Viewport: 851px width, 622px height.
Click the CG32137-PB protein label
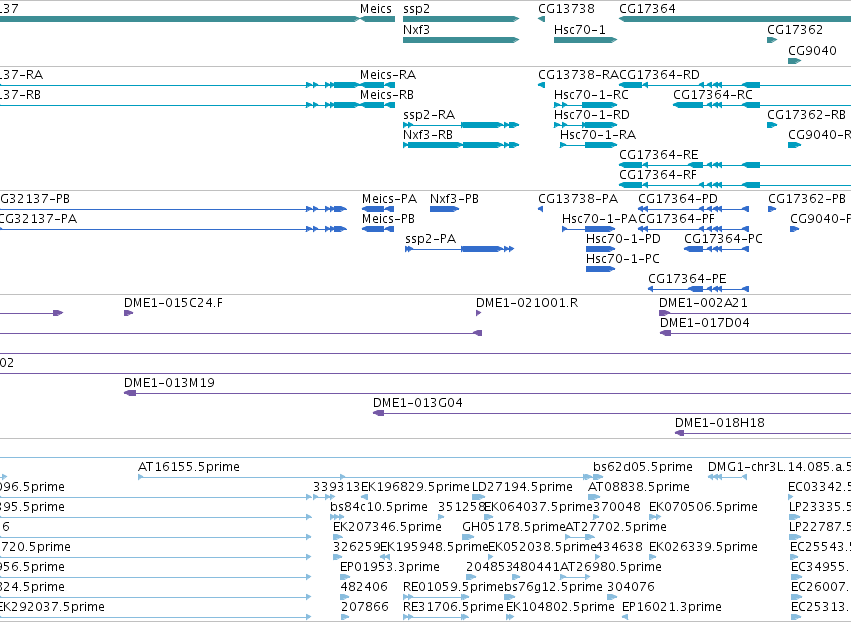point(35,199)
